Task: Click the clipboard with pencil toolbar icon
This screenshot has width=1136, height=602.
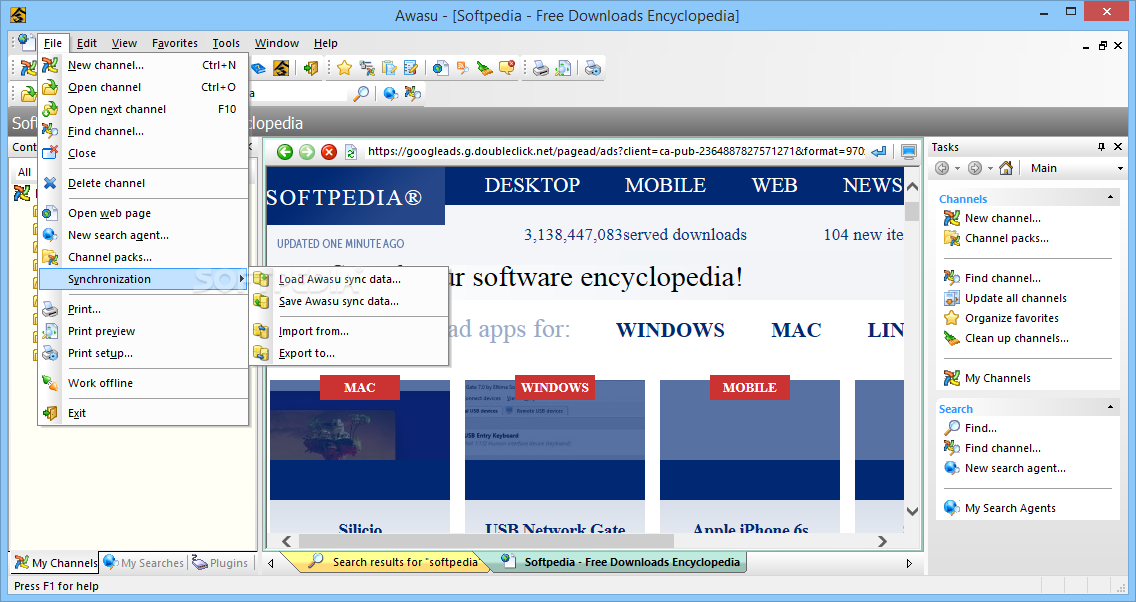Action: (389, 68)
